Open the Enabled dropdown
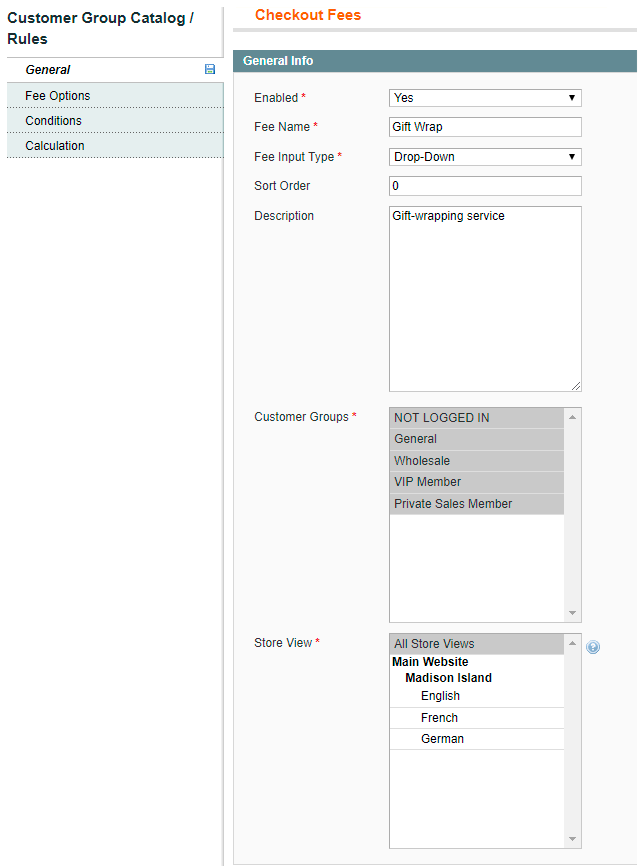This screenshot has width=638, height=867. 485,98
